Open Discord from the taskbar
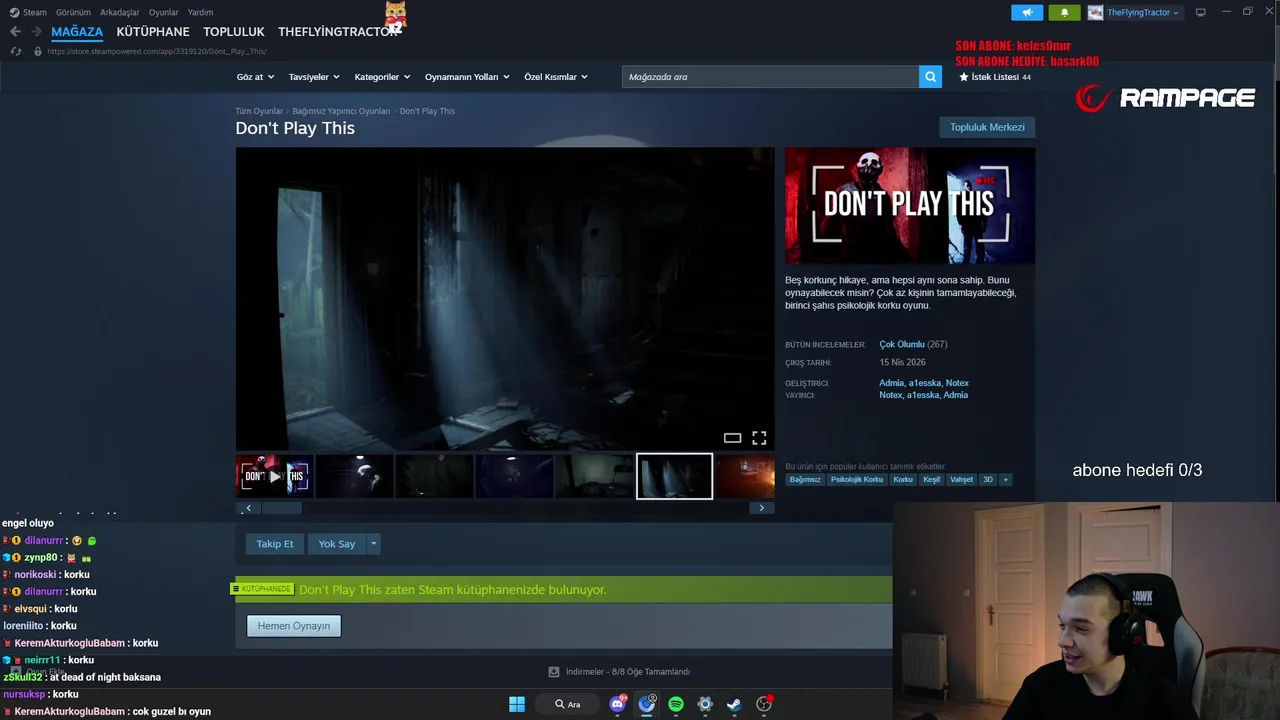The image size is (1280, 720). click(618, 704)
